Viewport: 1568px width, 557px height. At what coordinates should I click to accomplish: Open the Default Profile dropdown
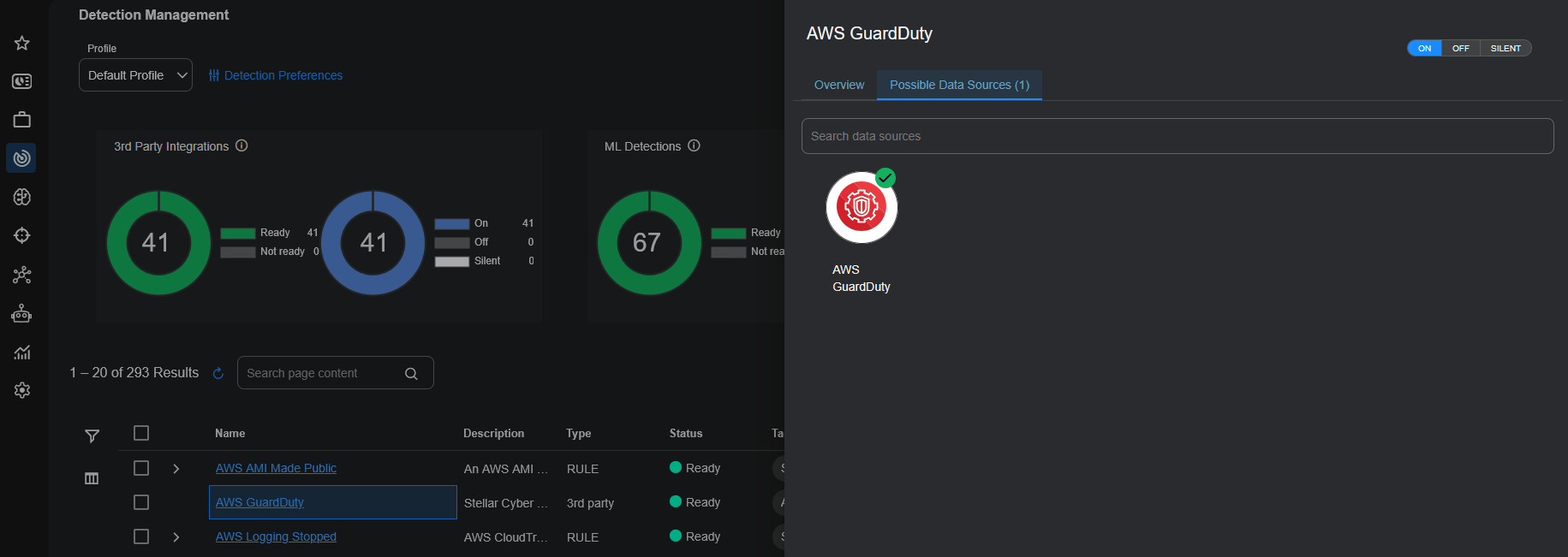coord(135,75)
